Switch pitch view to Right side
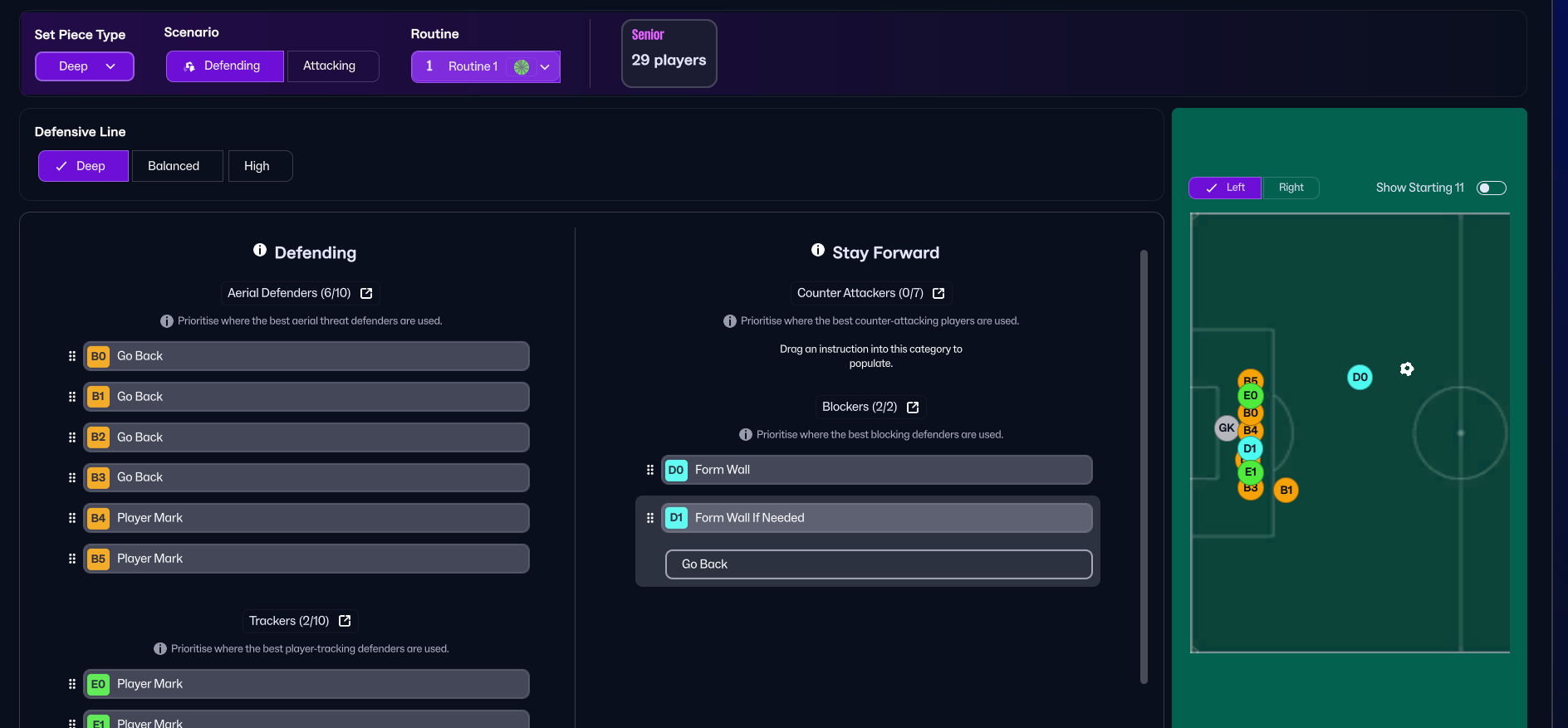This screenshot has height=728, width=1568. pos(1291,188)
